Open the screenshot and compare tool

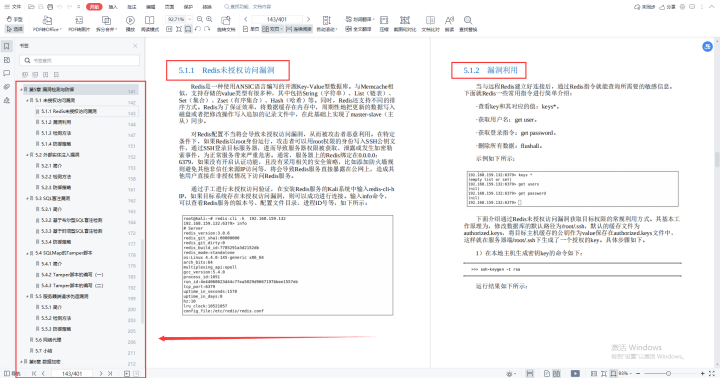tap(405, 23)
